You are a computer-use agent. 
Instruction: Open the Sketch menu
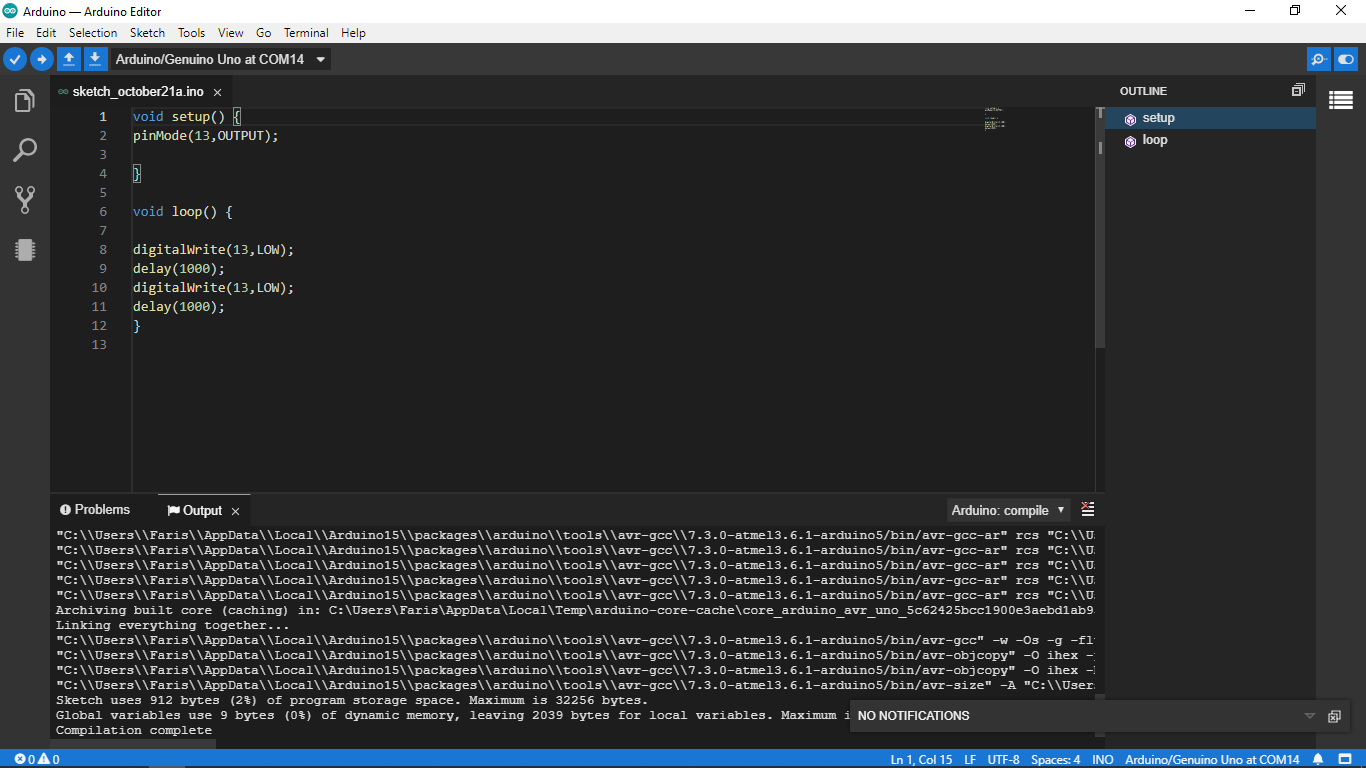coord(148,33)
